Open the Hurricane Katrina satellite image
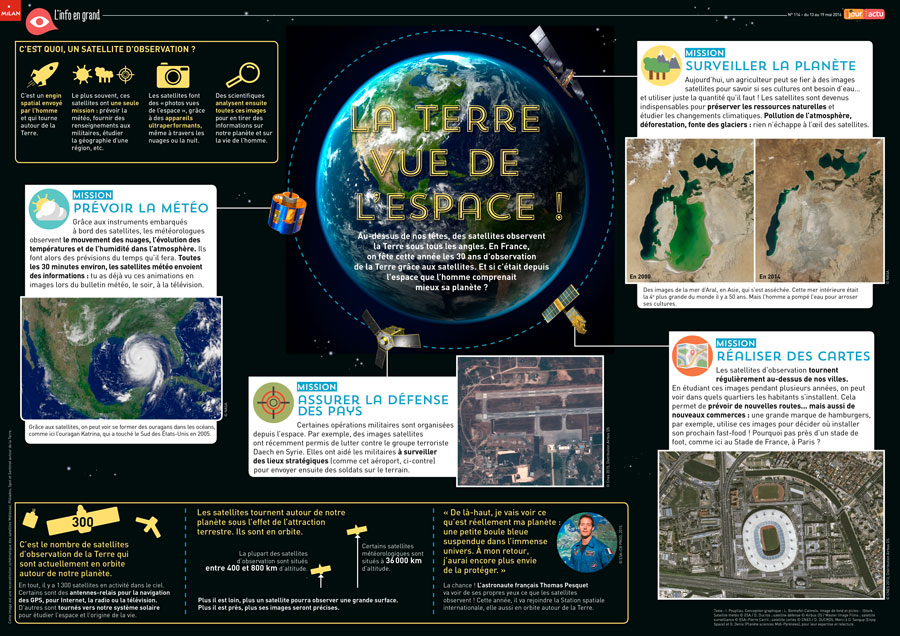The width and height of the screenshot is (900, 636). pyautogui.click(x=121, y=358)
